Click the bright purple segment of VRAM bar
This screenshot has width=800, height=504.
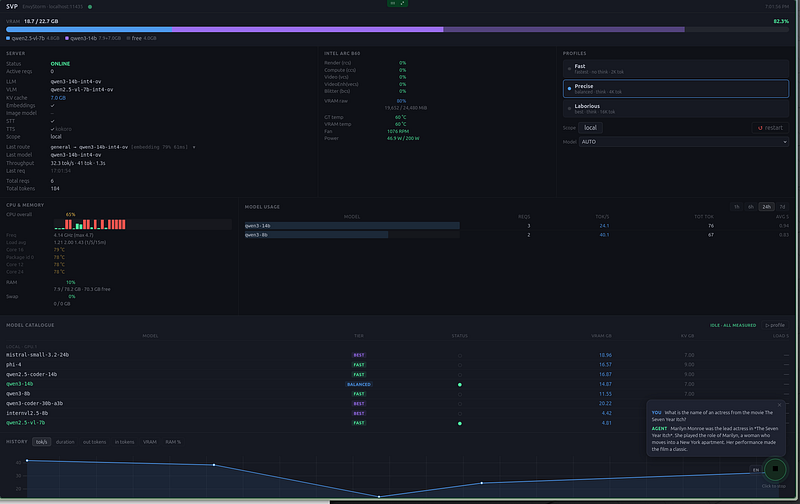[x=308, y=30]
